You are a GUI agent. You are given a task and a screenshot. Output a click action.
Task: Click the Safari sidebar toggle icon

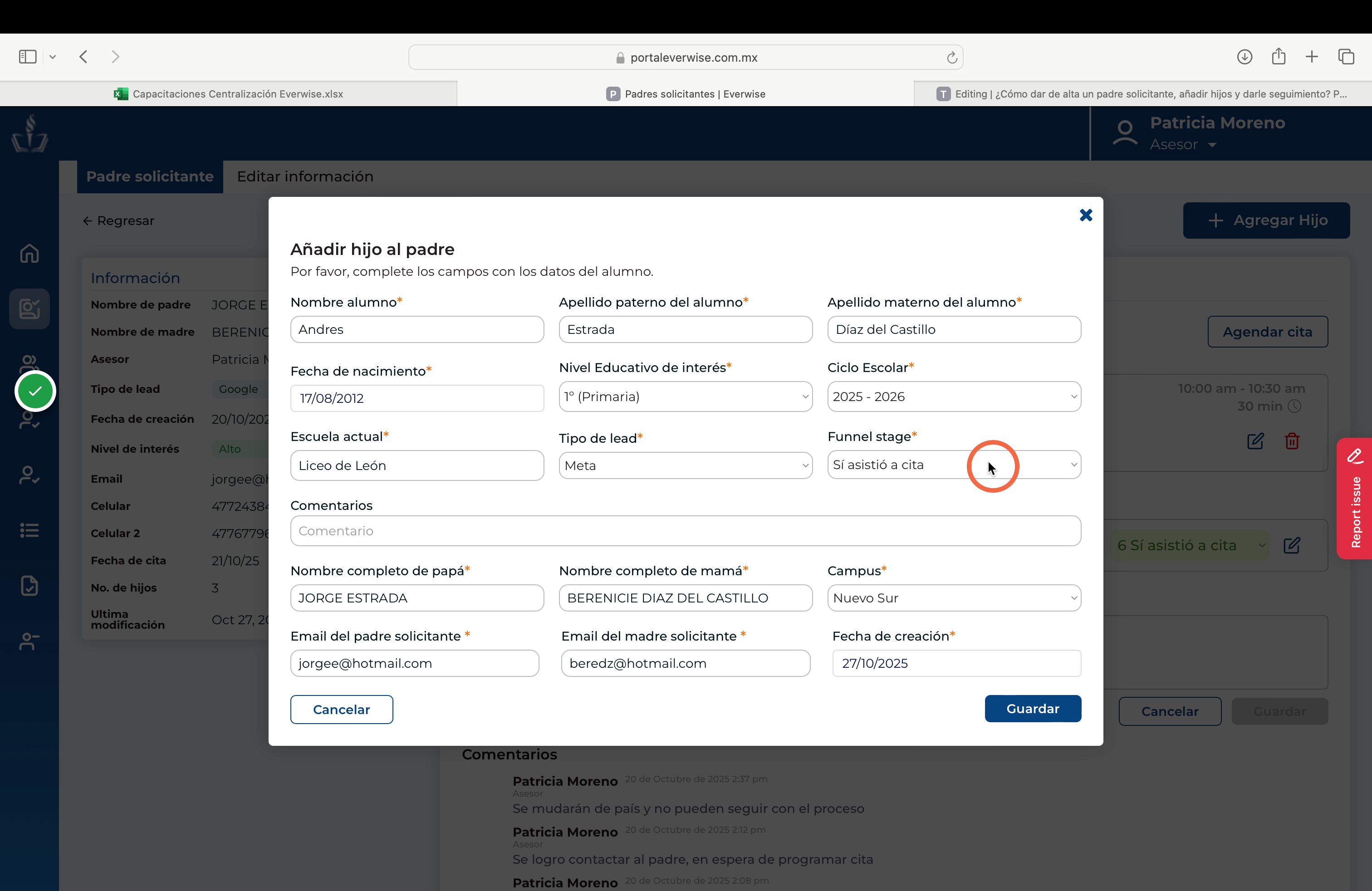(x=28, y=56)
